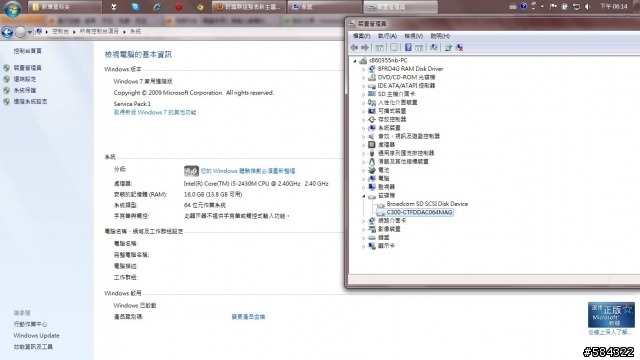Open 效能資訊及工具 link in sidebar
The image size is (640, 360).
(x=33, y=347)
